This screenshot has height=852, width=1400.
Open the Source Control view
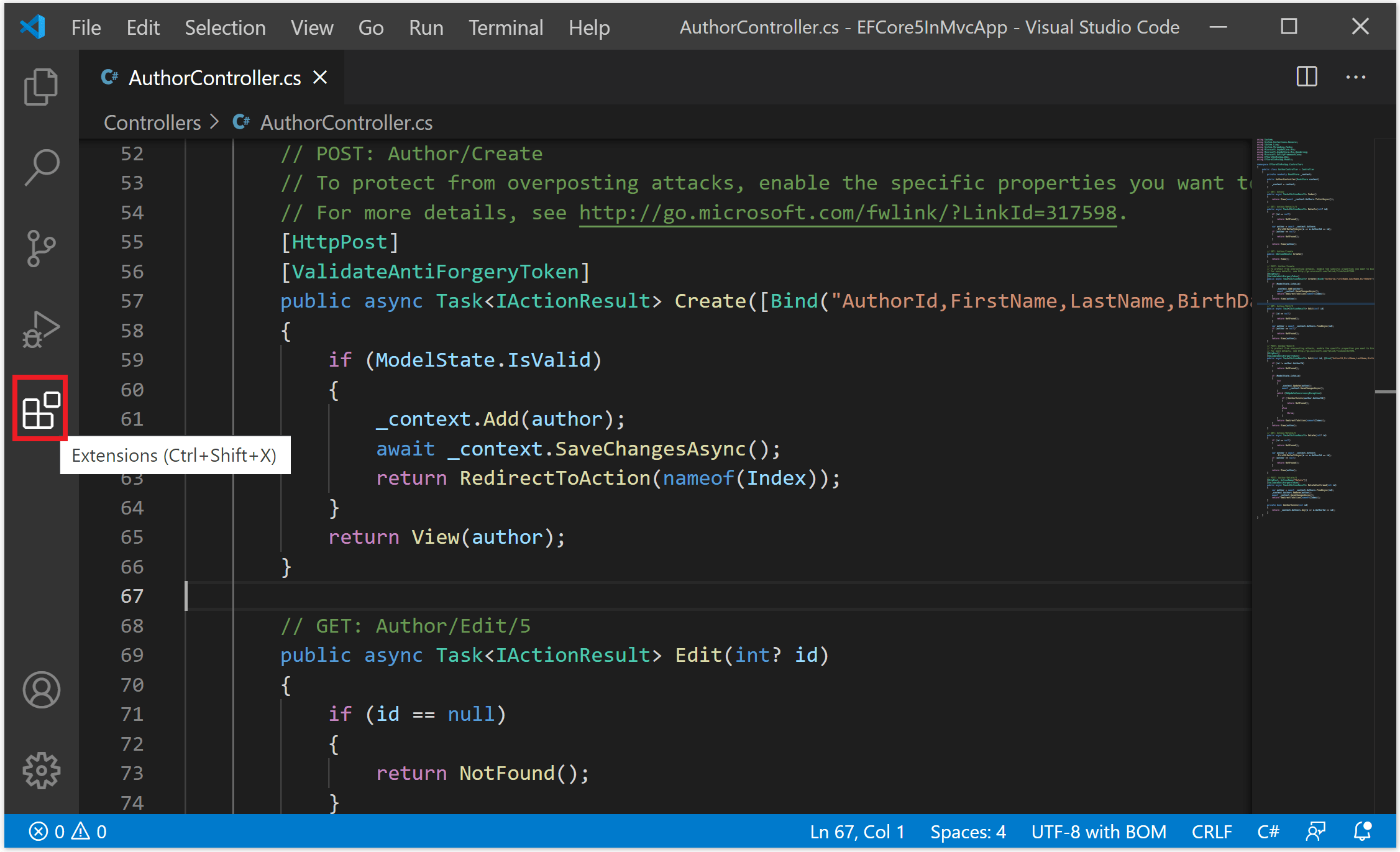pyautogui.click(x=40, y=247)
